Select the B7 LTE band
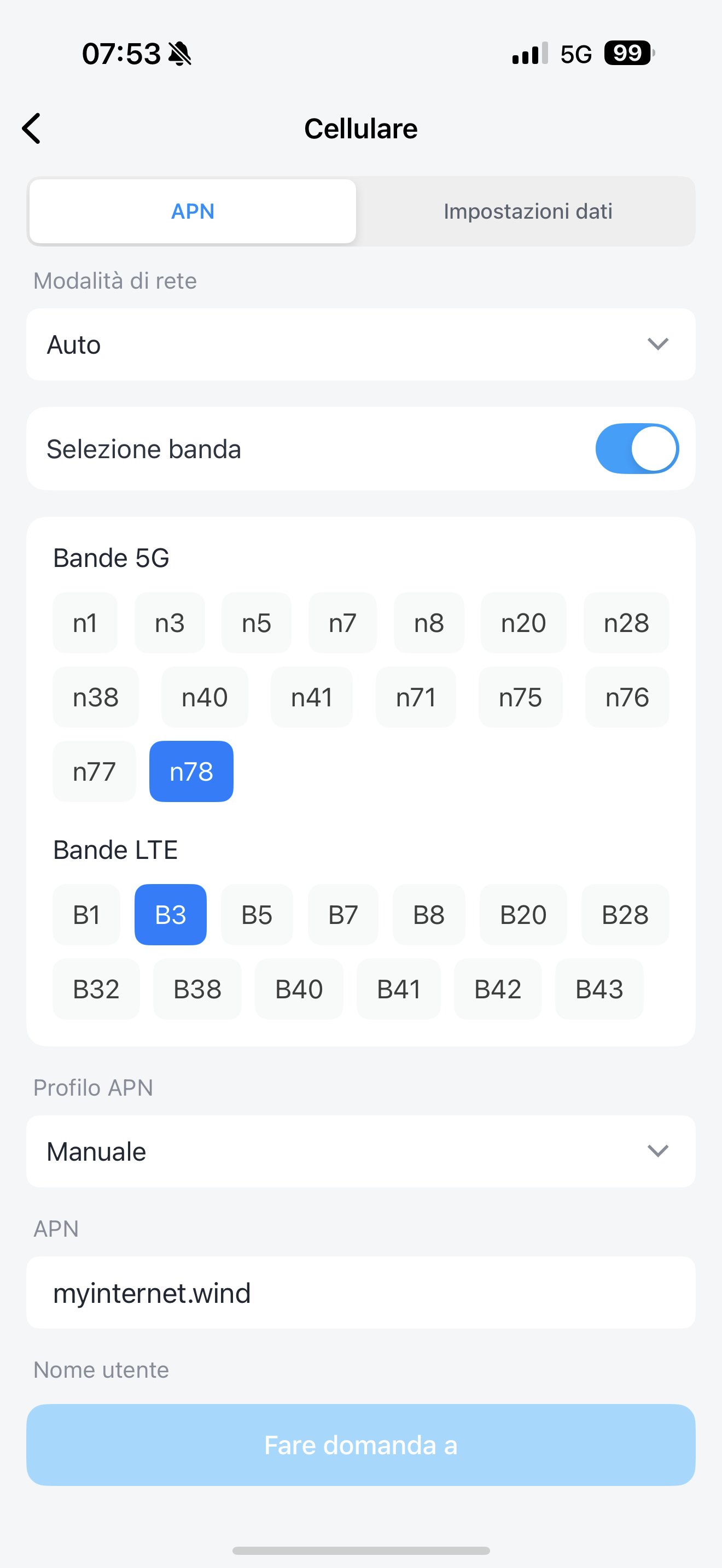The width and height of the screenshot is (722, 1568). (x=343, y=914)
